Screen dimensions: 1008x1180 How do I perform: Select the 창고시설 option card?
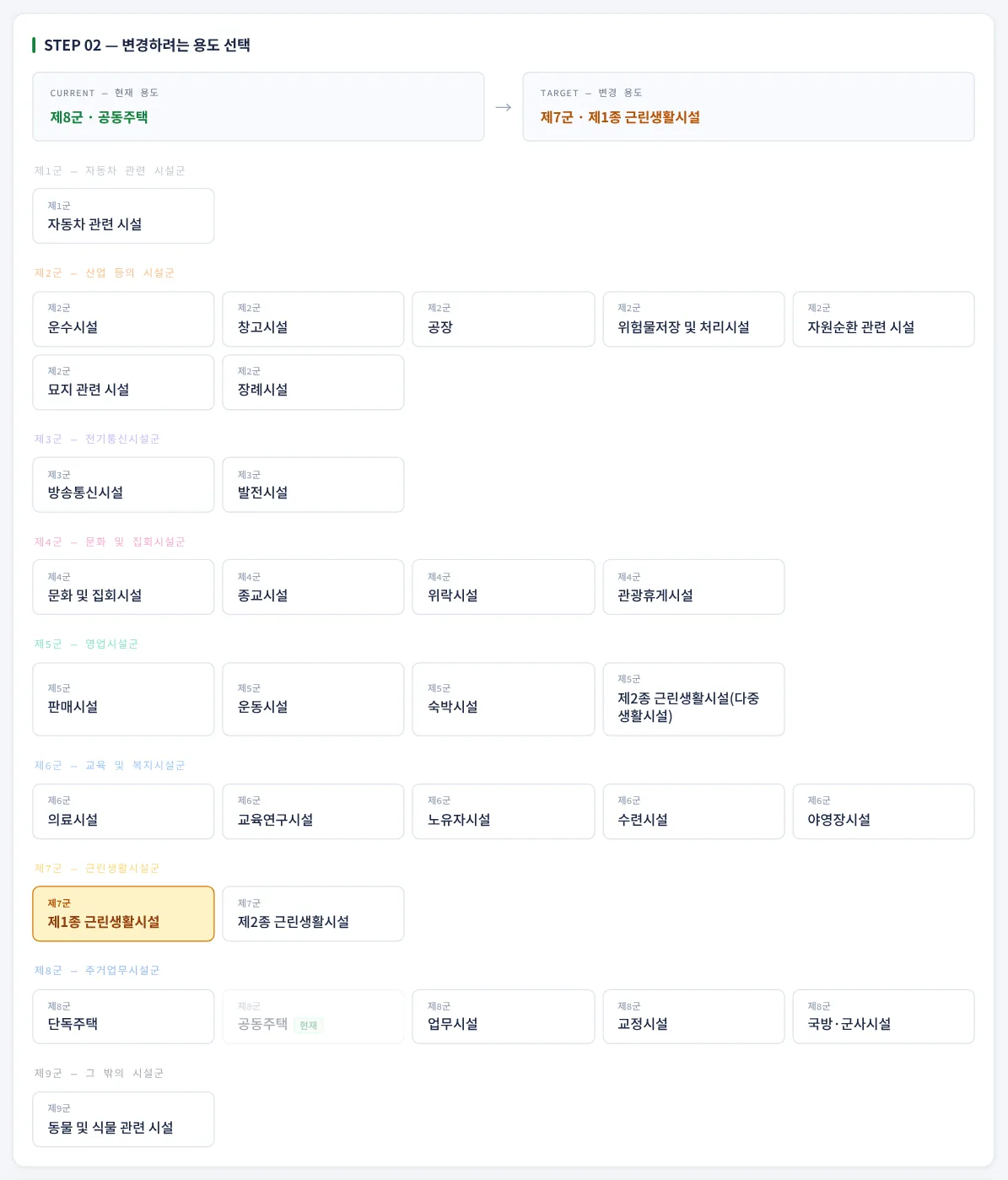pos(313,319)
